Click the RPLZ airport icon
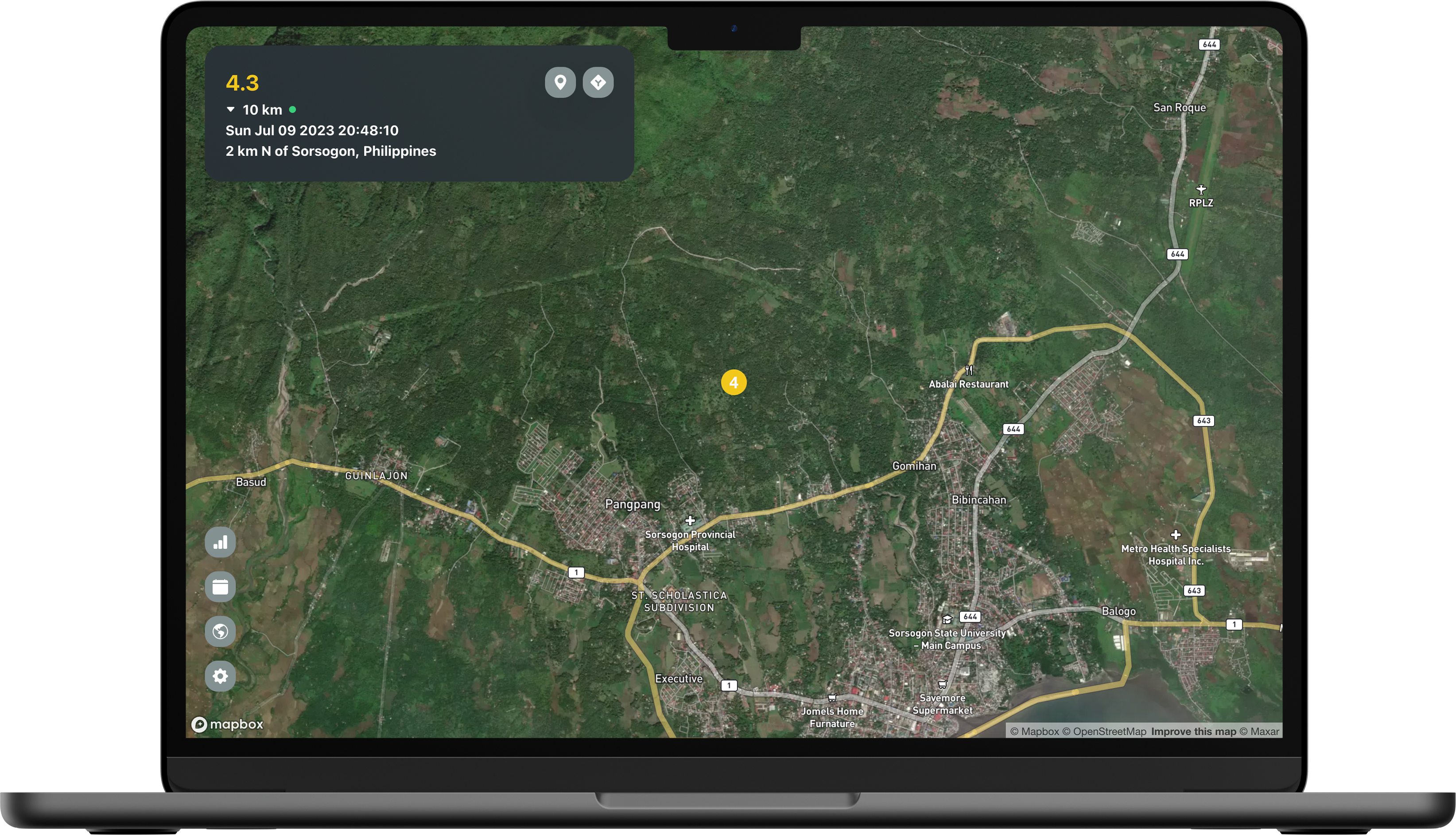The height and width of the screenshot is (835, 1456). [1201, 189]
